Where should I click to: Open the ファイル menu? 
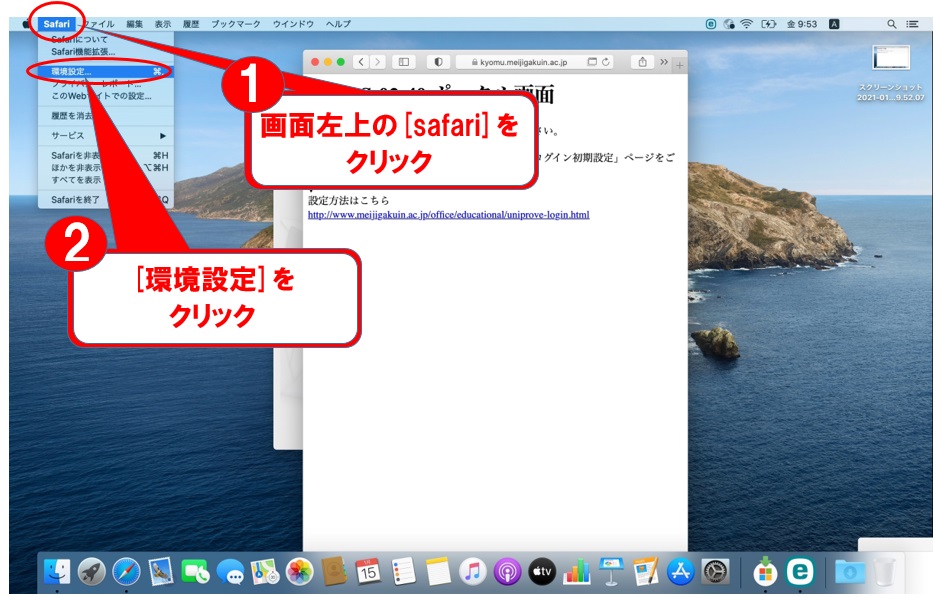point(99,24)
